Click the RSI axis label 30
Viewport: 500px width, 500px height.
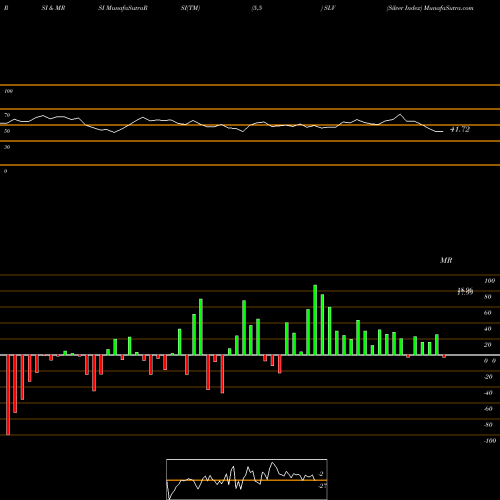[7, 147]
